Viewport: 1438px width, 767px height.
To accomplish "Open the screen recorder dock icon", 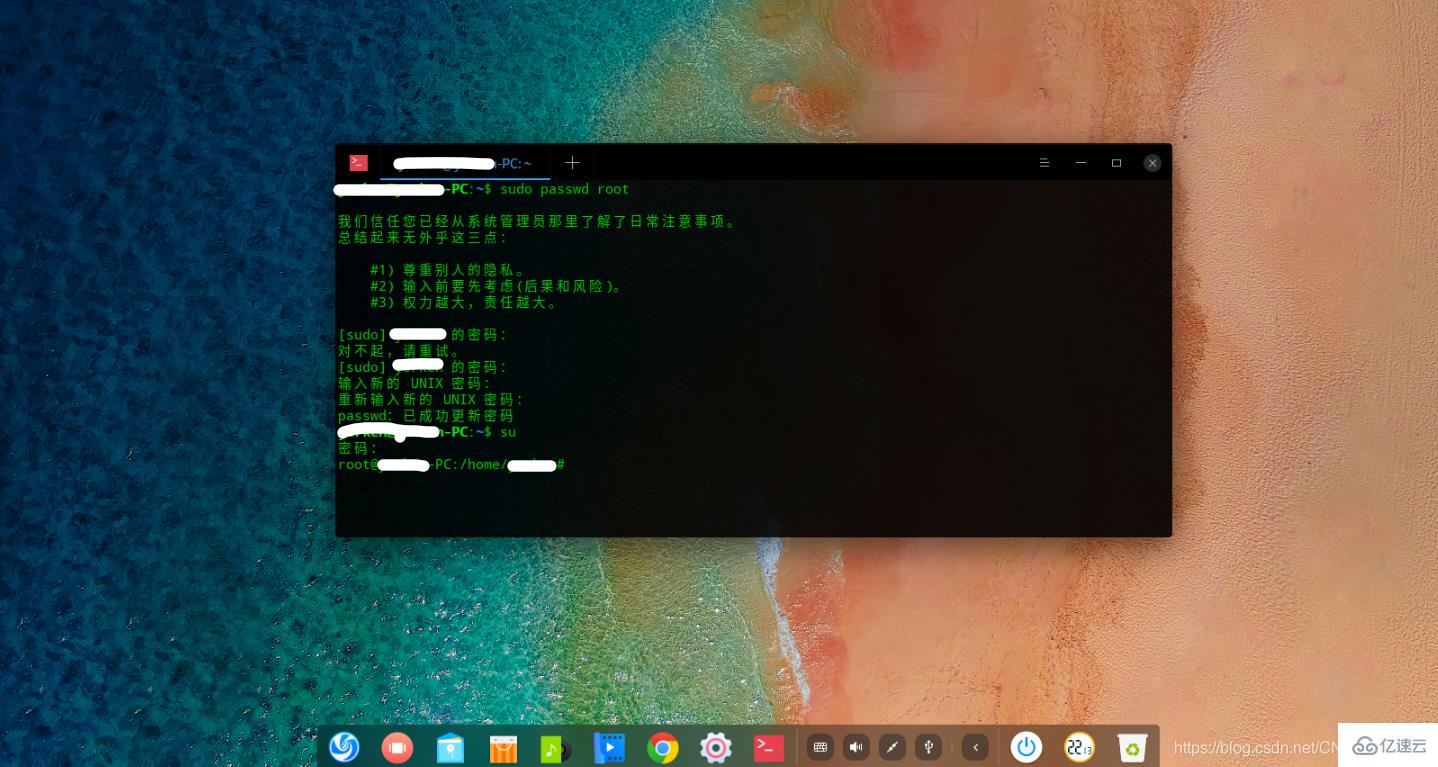I will pyautogui.click(x=397, y=747).
